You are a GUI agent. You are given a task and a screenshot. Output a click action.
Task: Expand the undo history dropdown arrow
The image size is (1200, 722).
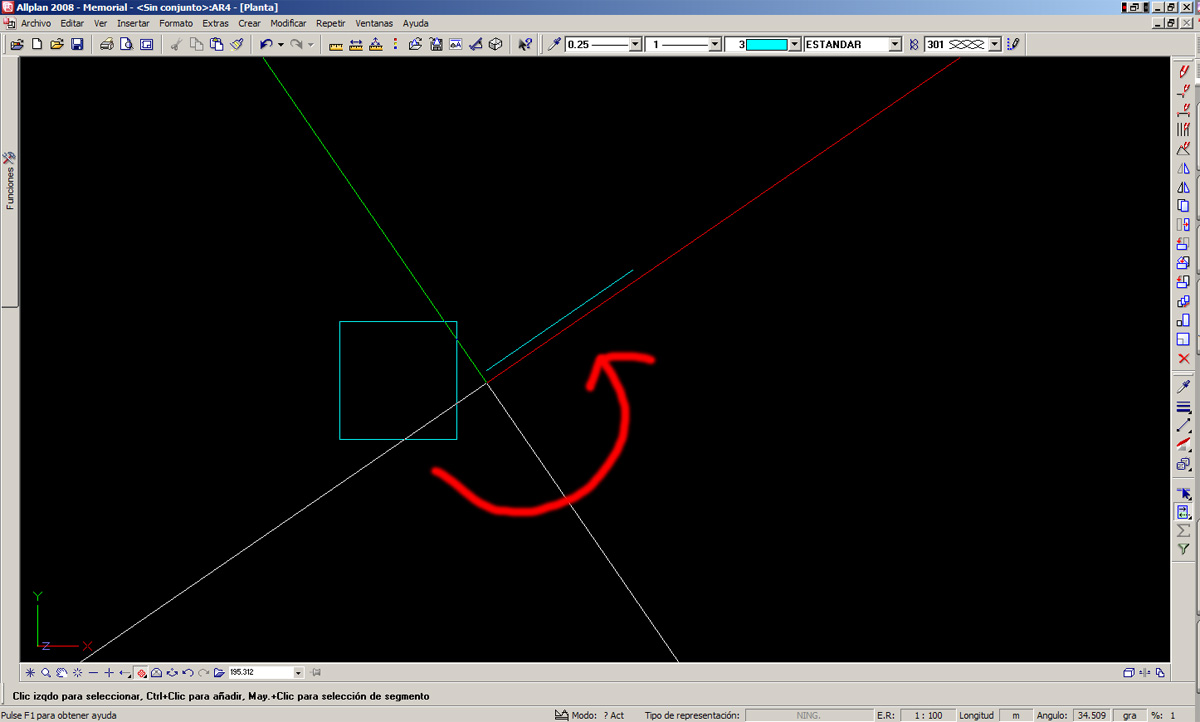click(281, 45)
